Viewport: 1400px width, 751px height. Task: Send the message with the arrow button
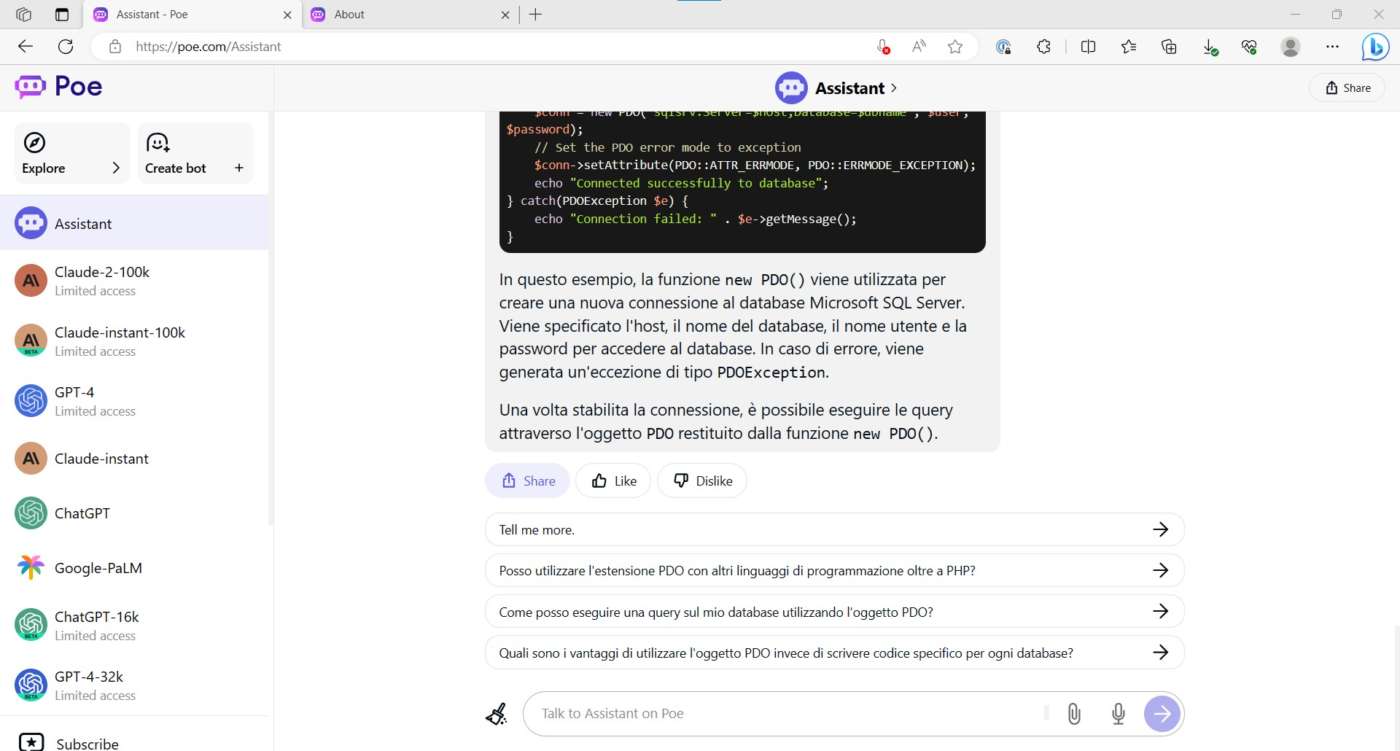[x=1162, y=713]
